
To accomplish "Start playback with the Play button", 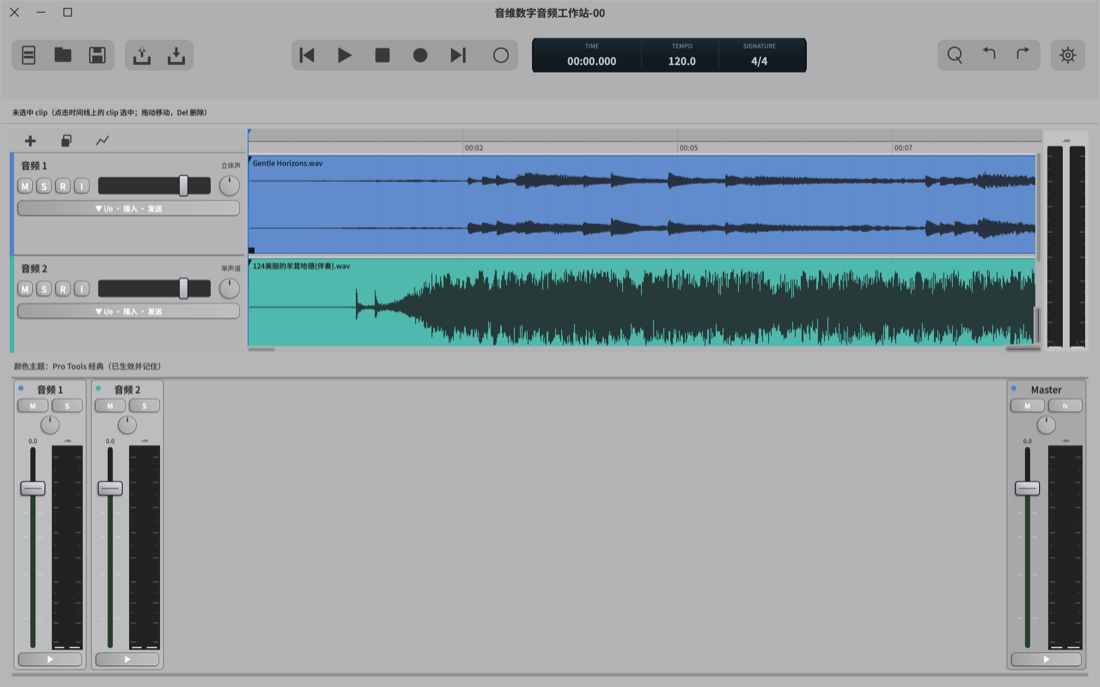I will coord(344,55).
